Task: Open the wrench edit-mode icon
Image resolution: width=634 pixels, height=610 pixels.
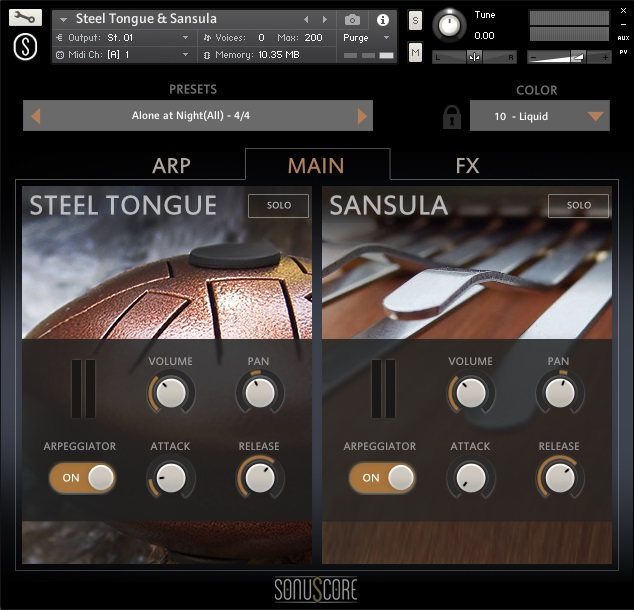Action: click(25, 18)
